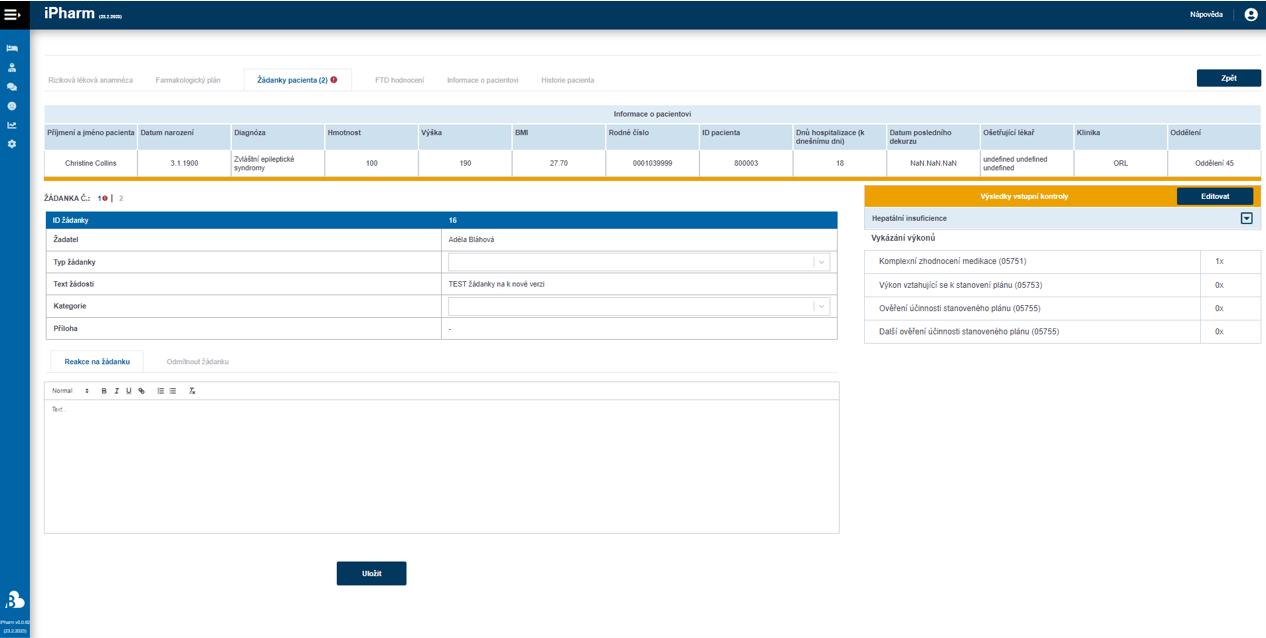Toggle italic formatting in the editor
The height and width of the screenshot is (638, 1266).
click(x=116, y=391)
